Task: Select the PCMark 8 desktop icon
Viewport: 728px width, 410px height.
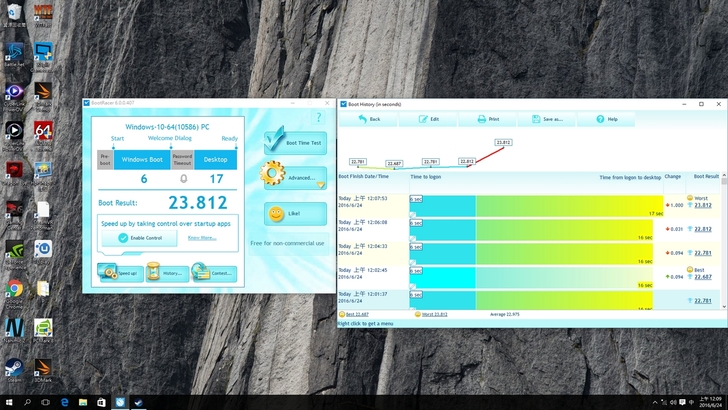Action: click(43, 331)
